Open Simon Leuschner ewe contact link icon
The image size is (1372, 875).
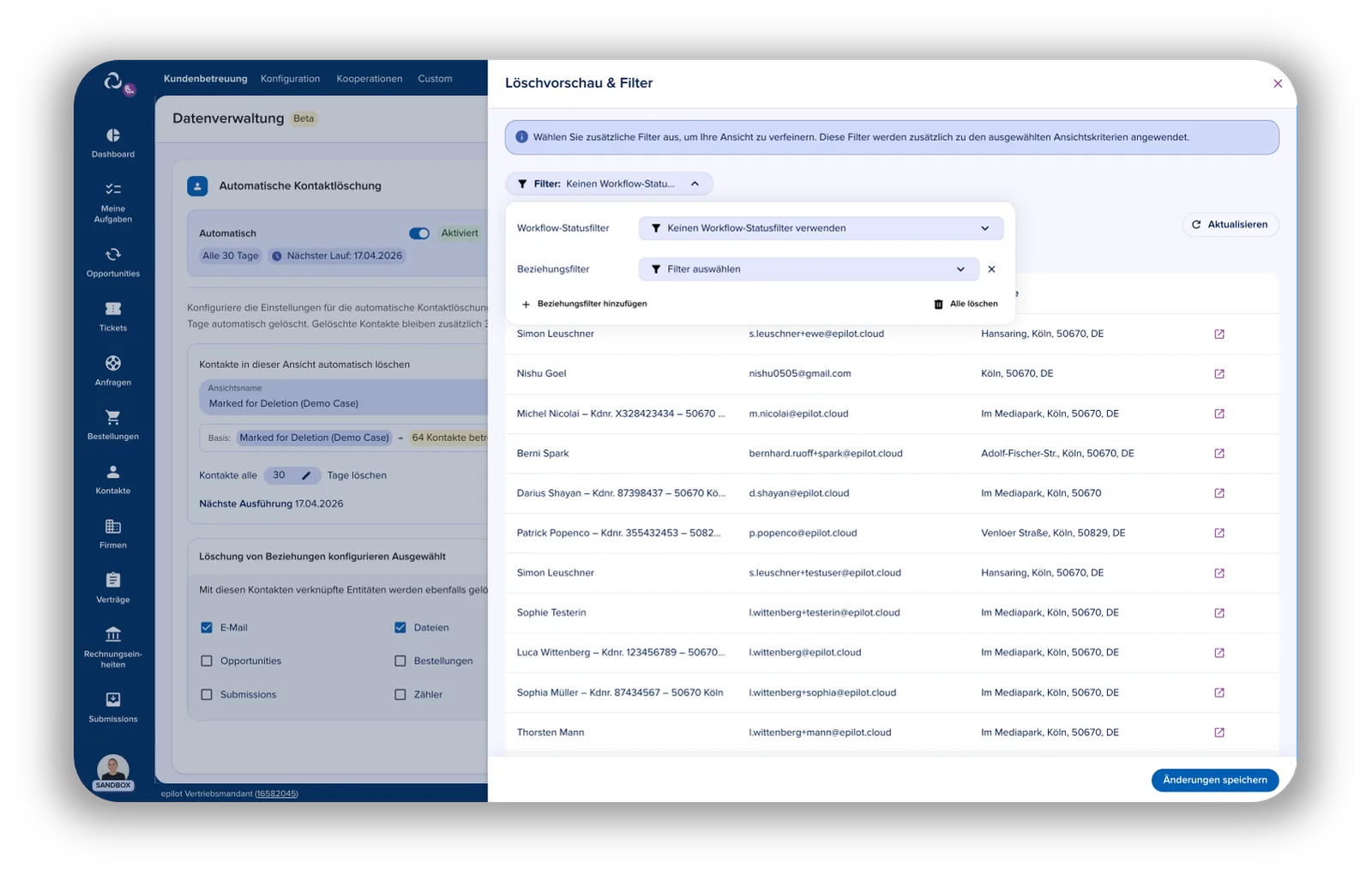point(1219,334)
